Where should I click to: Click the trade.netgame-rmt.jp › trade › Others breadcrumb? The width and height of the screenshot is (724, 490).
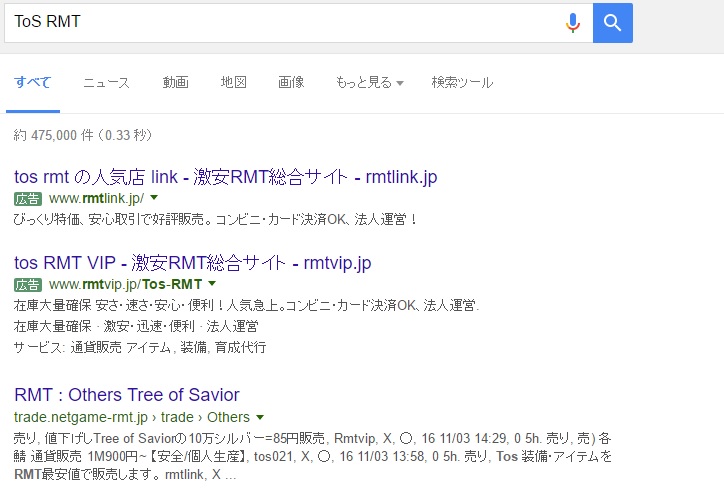[132, 417]
